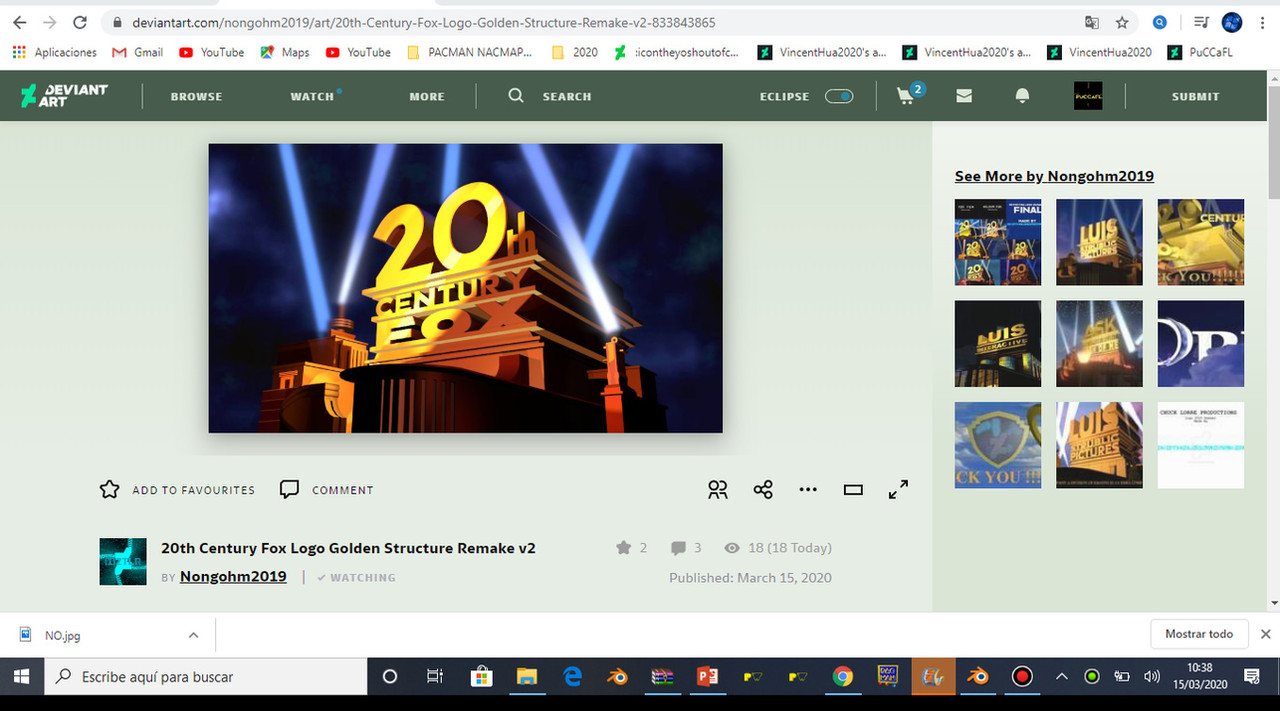The width and height of the screenshot is (1280, 711).
Task: Open the shopping cart with 2 items
Action: (x=910, y=94)
